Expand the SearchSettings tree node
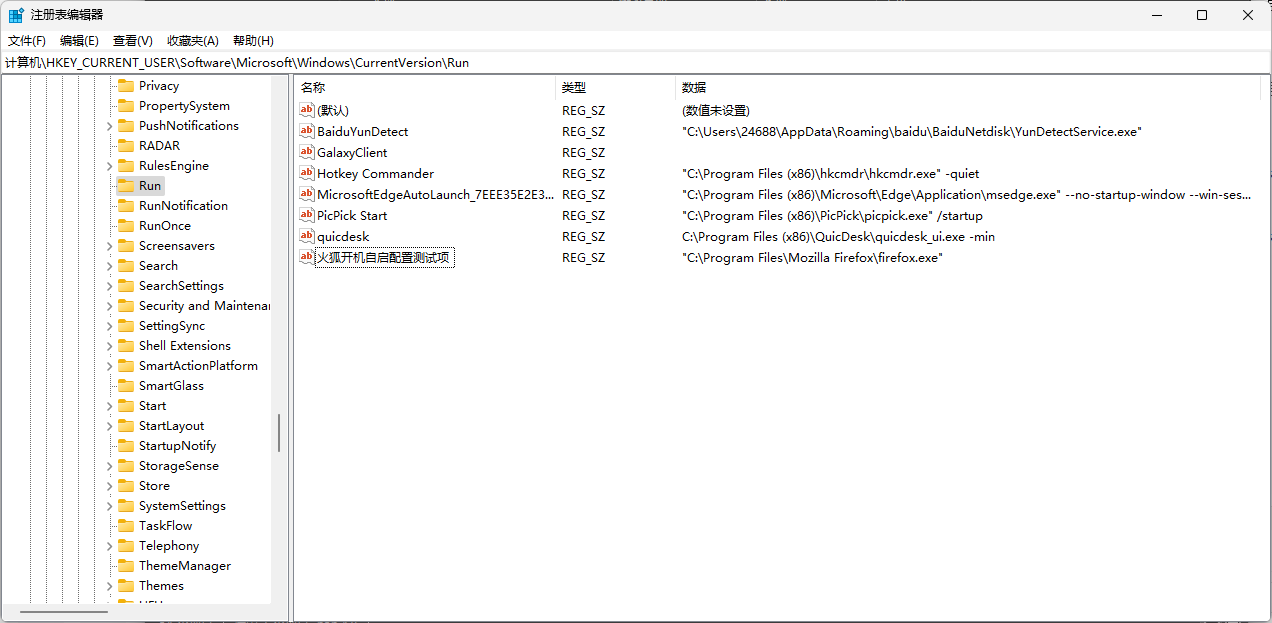Screen dimensions: 1272x623 pos(109,286)
